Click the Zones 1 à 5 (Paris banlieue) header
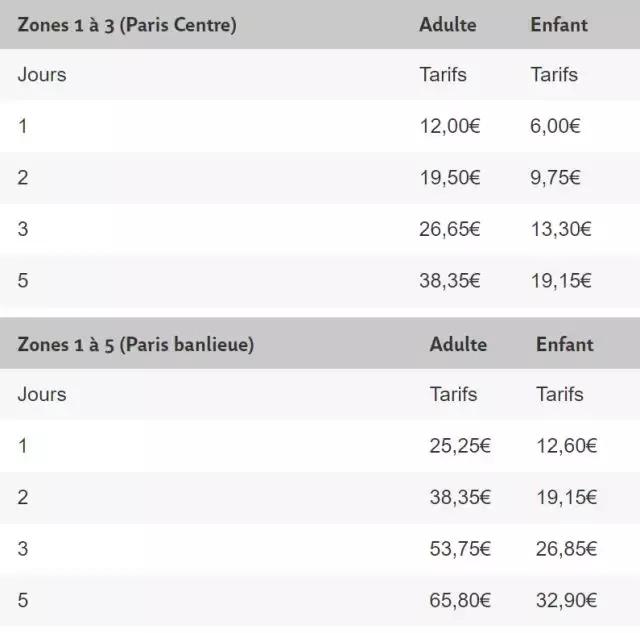 coord(136,345)
